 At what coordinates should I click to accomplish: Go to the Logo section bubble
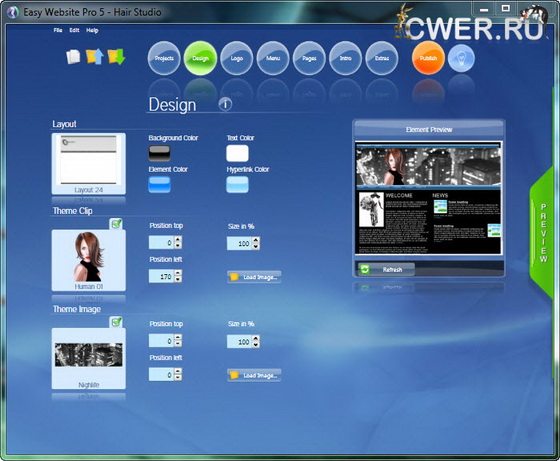237,58
